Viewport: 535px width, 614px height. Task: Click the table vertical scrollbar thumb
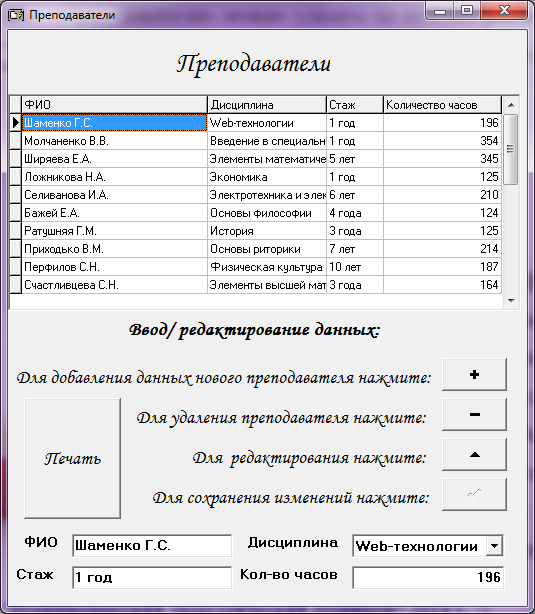511,149
